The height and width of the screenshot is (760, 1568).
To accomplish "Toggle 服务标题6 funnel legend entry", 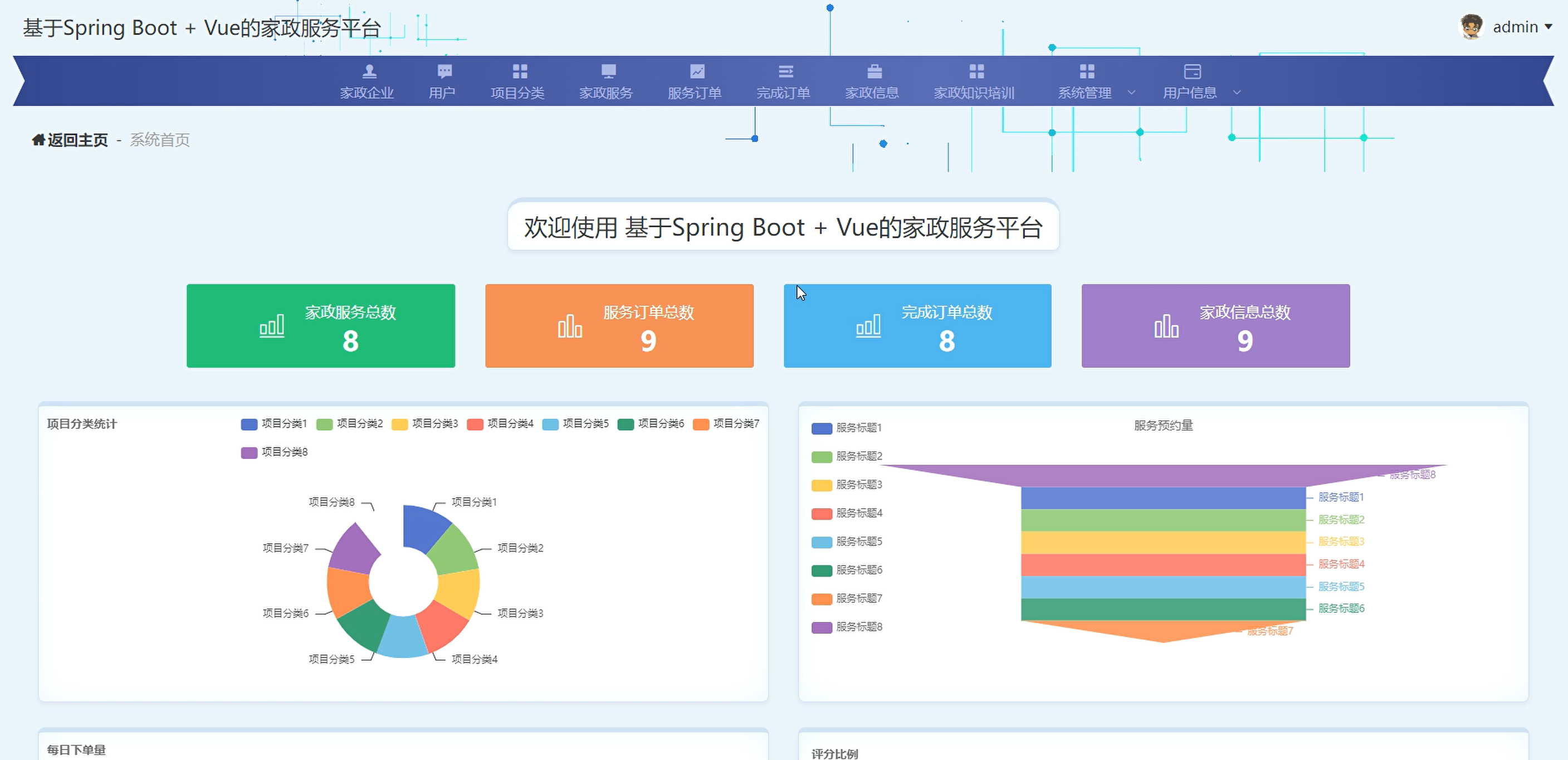I will coord(847,571).
